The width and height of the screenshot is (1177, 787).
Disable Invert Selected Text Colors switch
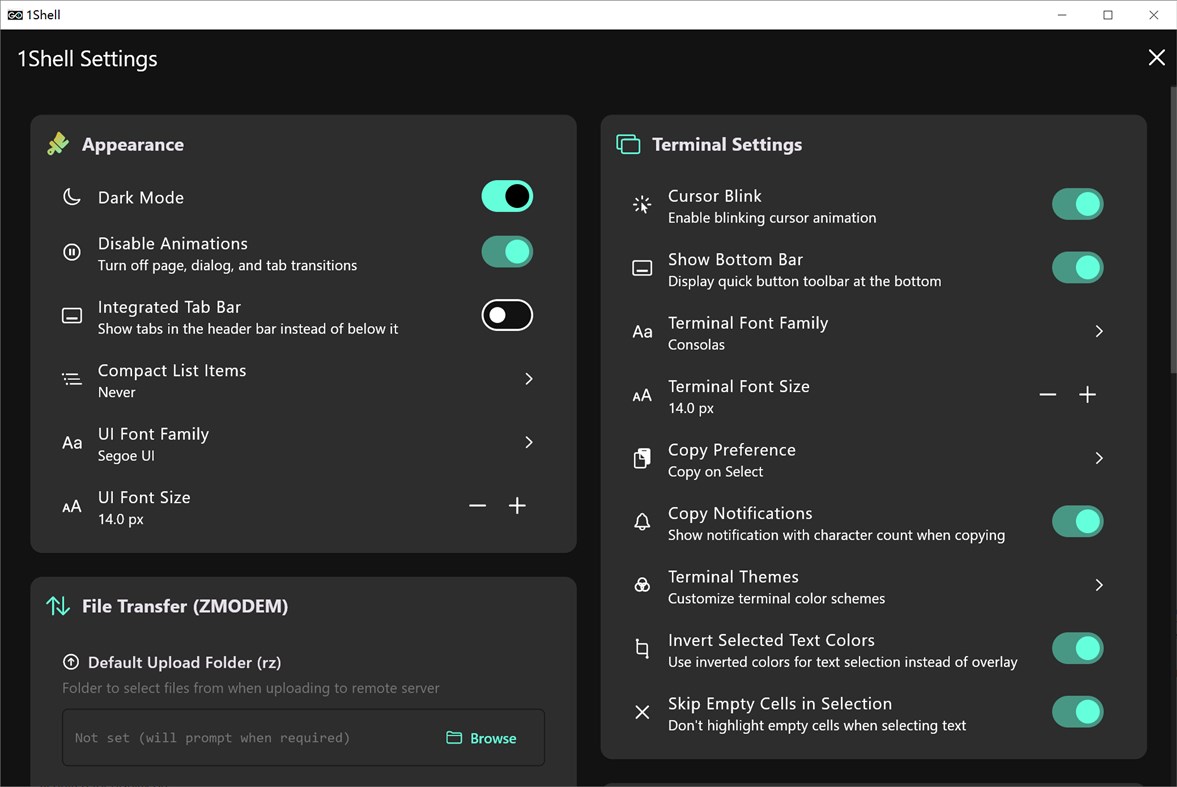coord(1077,648)
